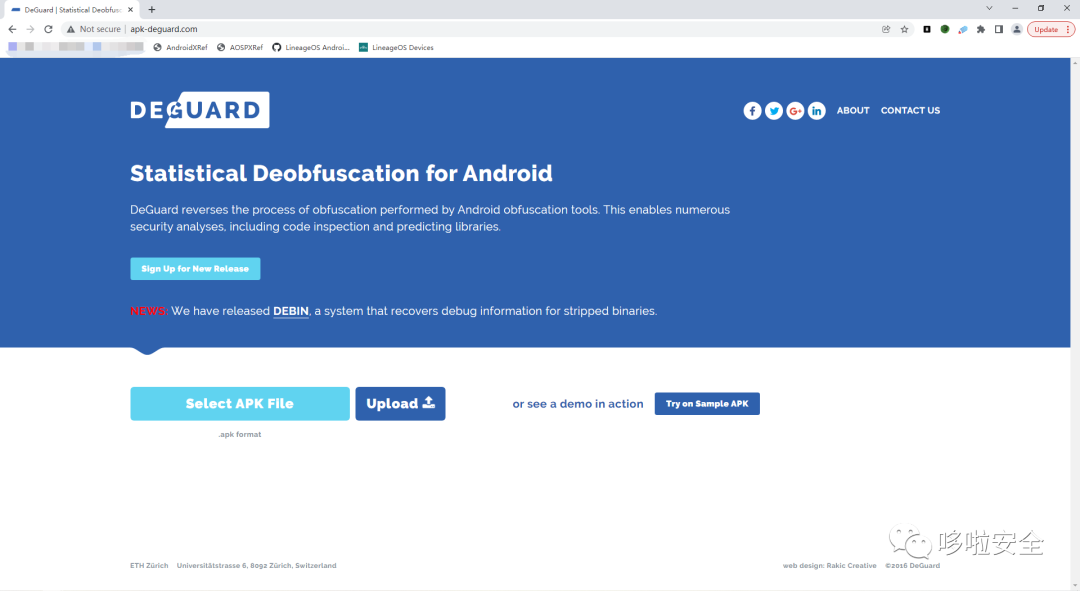Click the '.apk format' caption
Image resolution: width=1080 pixels, height=591 pixels.
pyautogui.click(x=240, y=435)
